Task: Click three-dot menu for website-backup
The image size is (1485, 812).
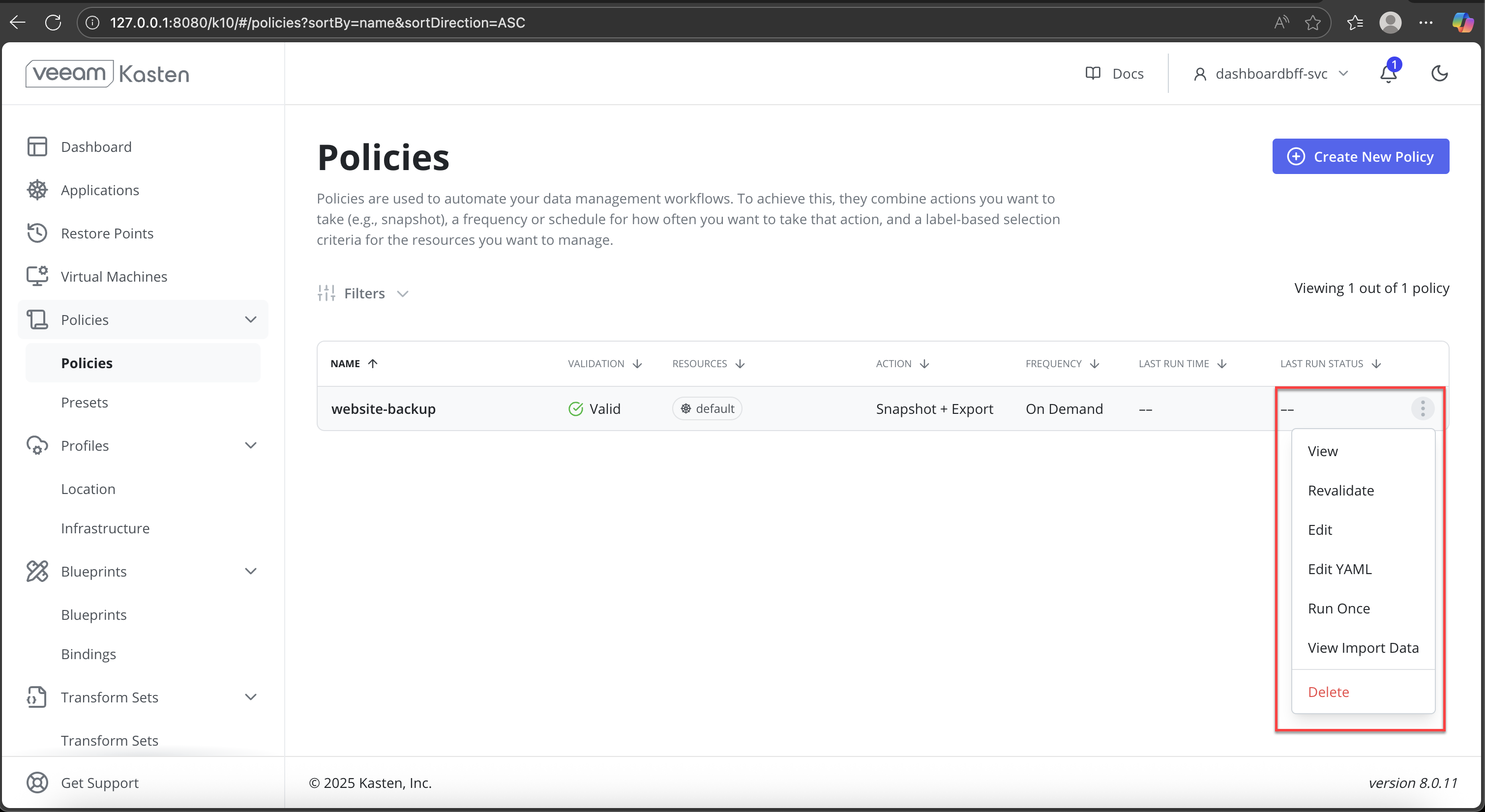Action: pos(1422,408)
